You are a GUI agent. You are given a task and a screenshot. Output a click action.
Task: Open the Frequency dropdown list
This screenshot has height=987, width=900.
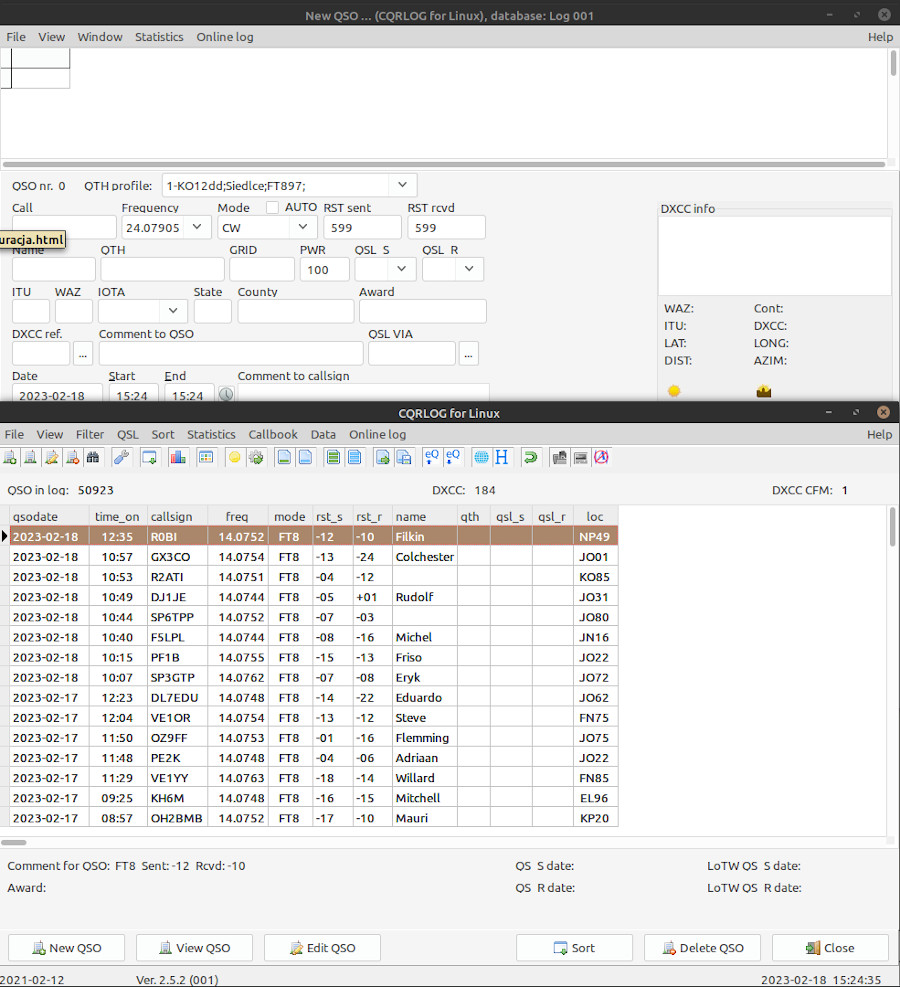coord(196,227)
